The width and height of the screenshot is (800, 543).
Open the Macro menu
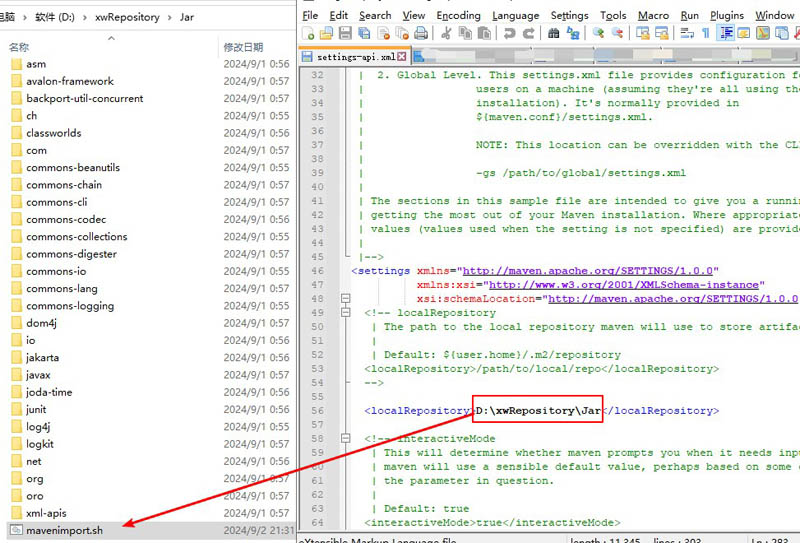pyautogui.click(x=653, y=16)
